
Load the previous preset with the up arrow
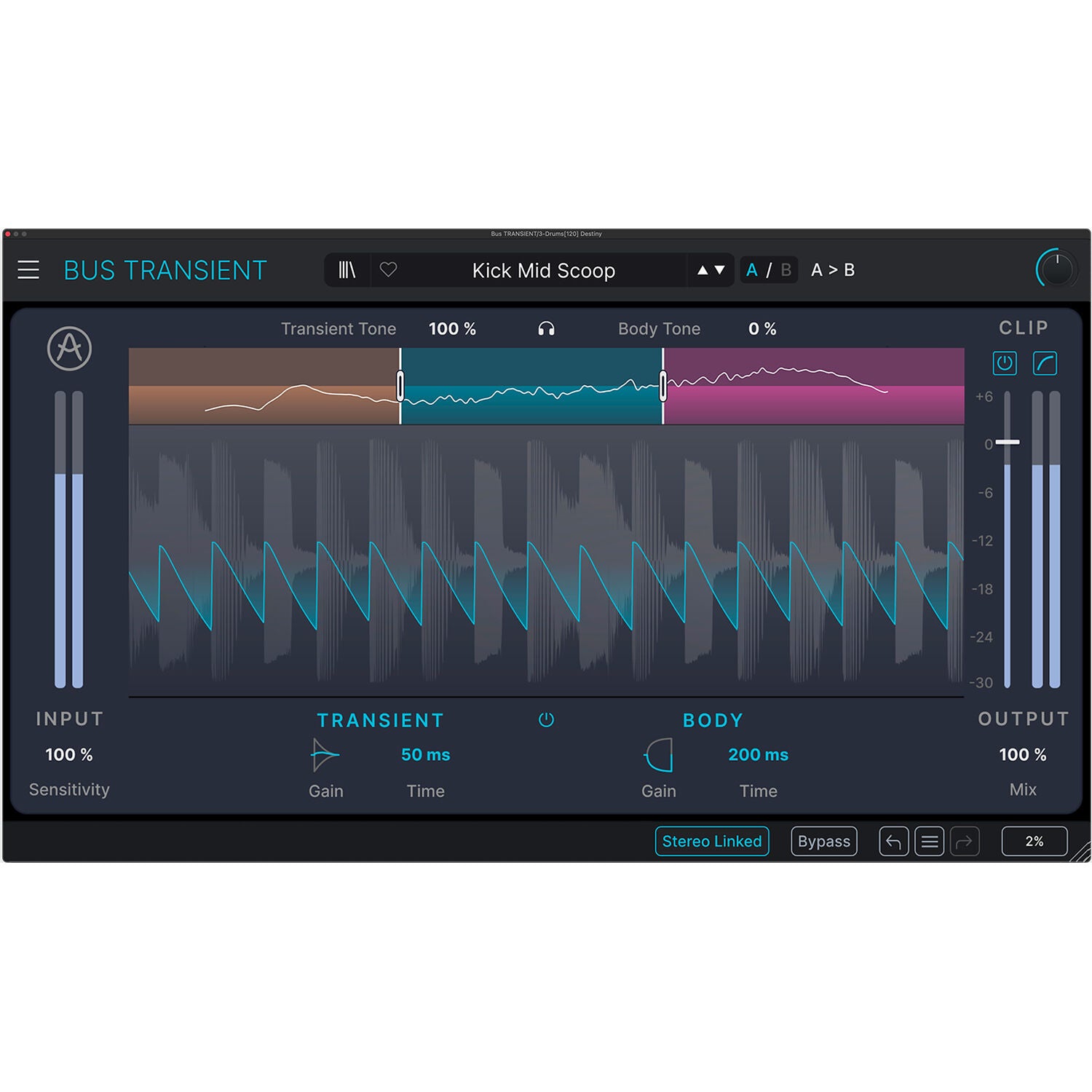[703, 270]
